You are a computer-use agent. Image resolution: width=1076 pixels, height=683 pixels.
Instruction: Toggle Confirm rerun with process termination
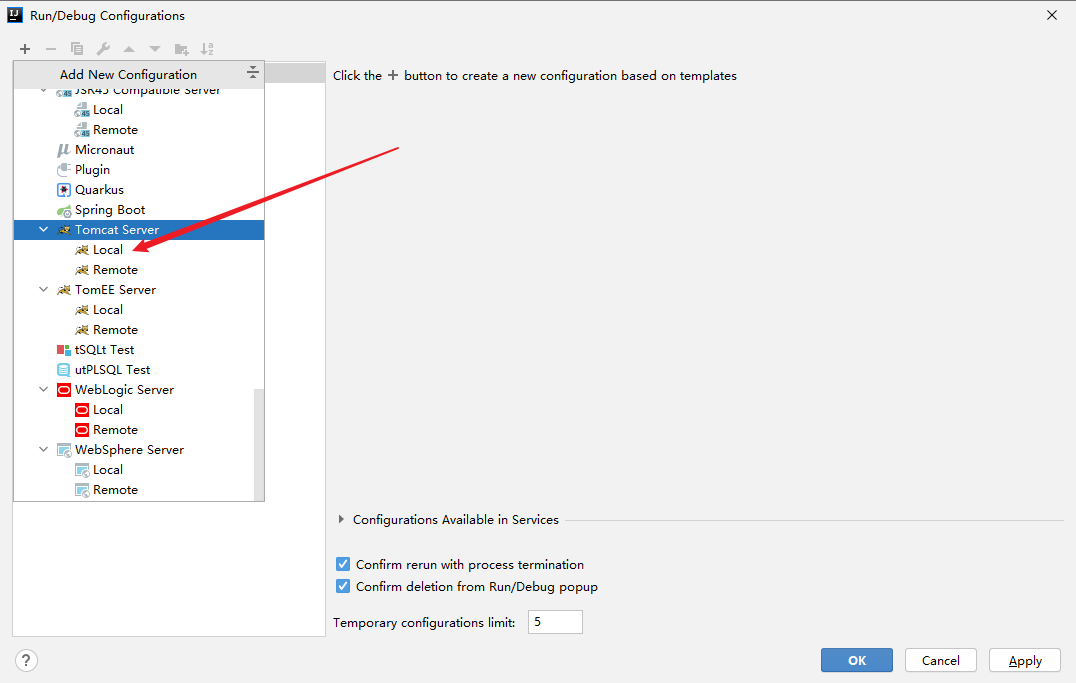pyautogui.click(x=343, y=564)
